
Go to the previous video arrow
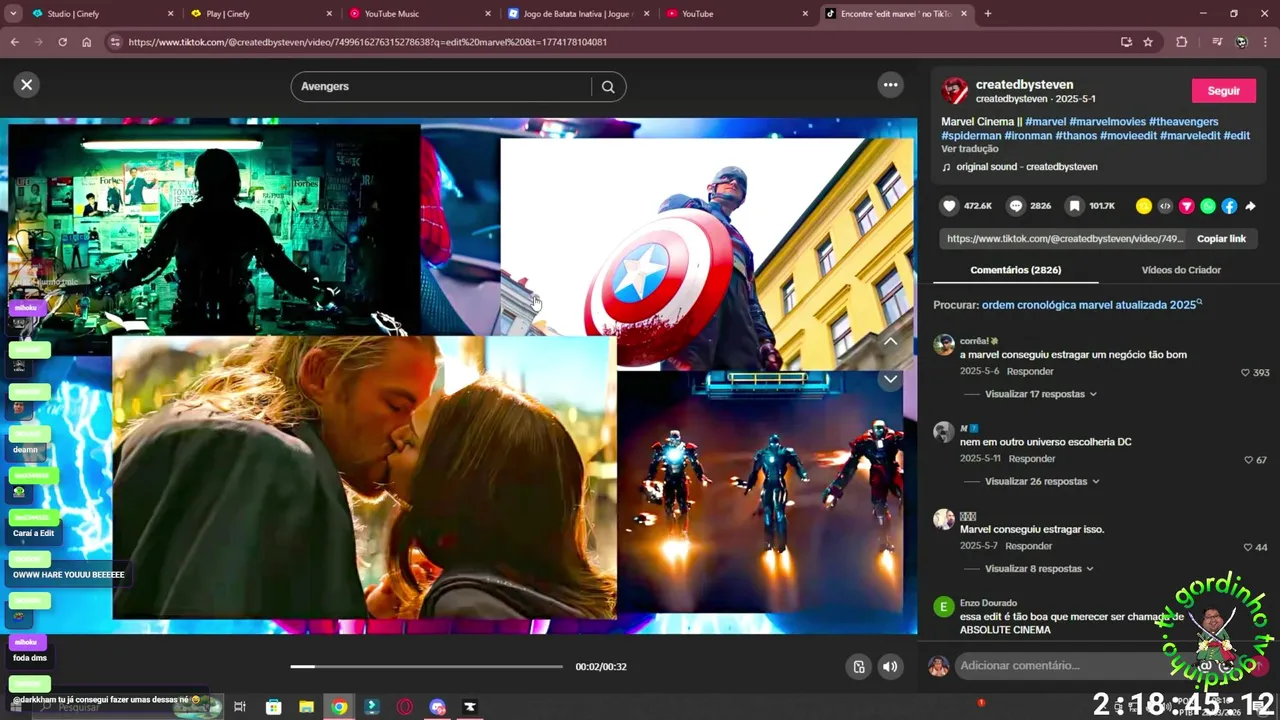[890, 341]
